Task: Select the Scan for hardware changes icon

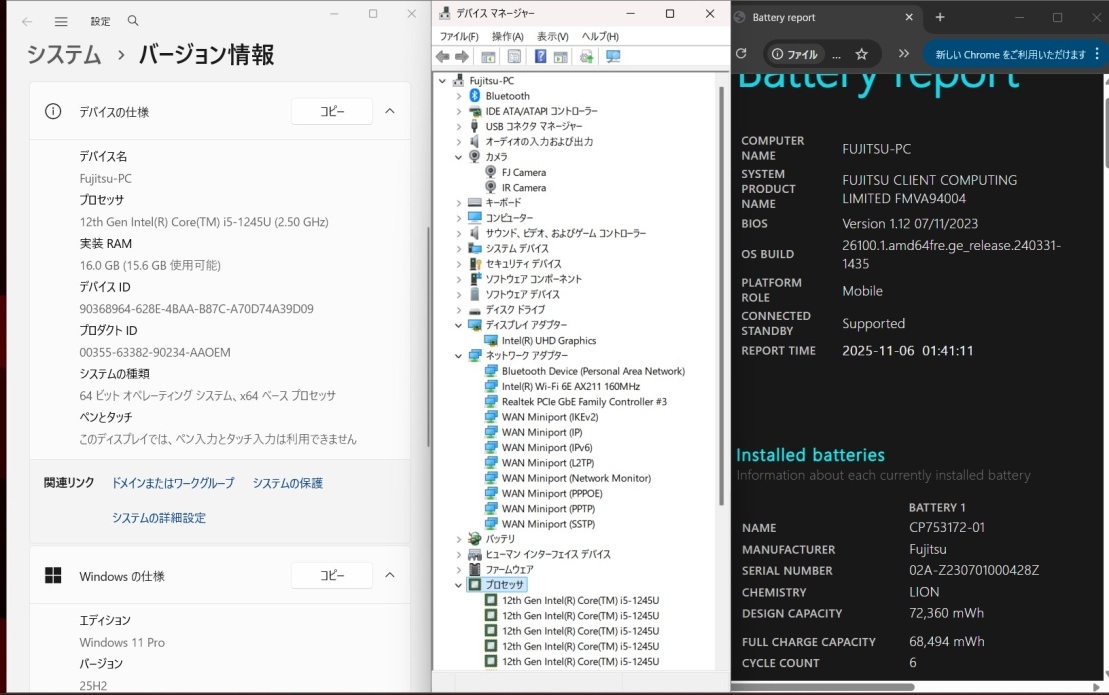Action: [x=613, y=56]
